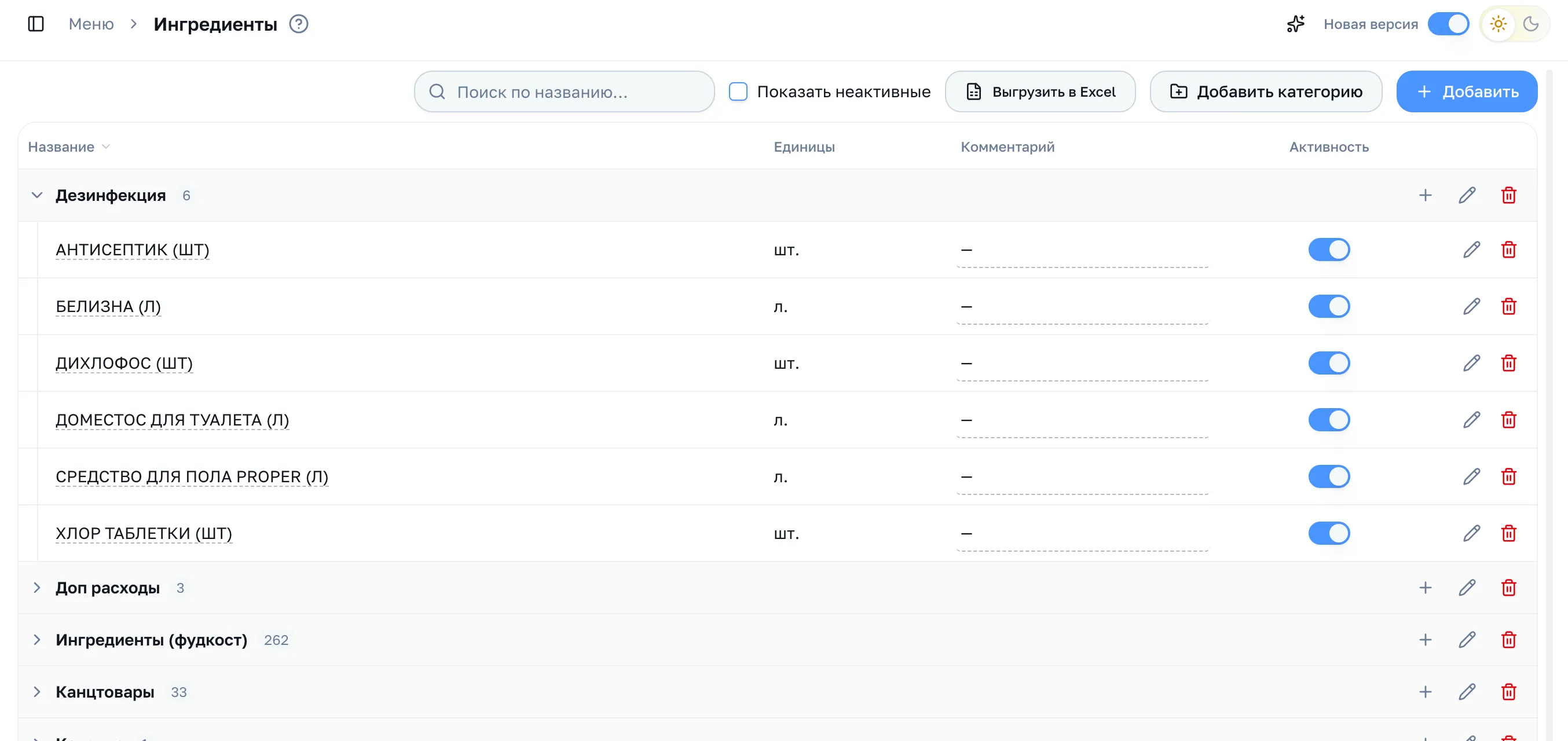Check the Показать неактивные checkbox

click(x=738, y=91)
